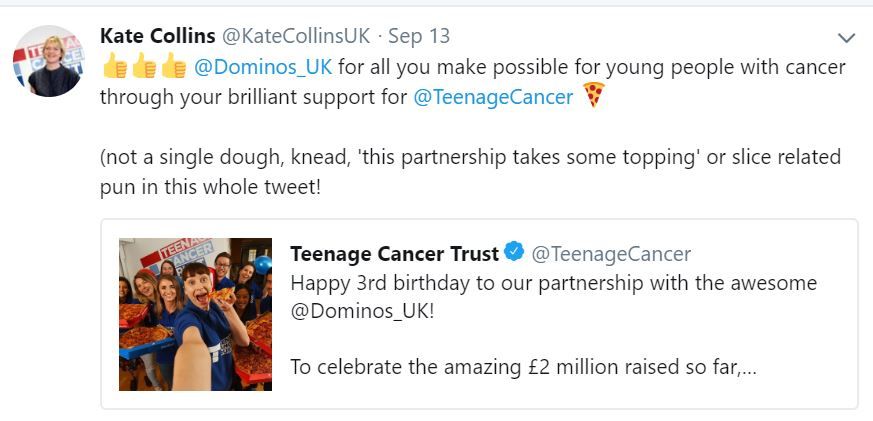This screenshot has width=873, height=421.
Task: Click the grey @TeenageCancer handle in quoted tweet
Action: tap(610, 254)
